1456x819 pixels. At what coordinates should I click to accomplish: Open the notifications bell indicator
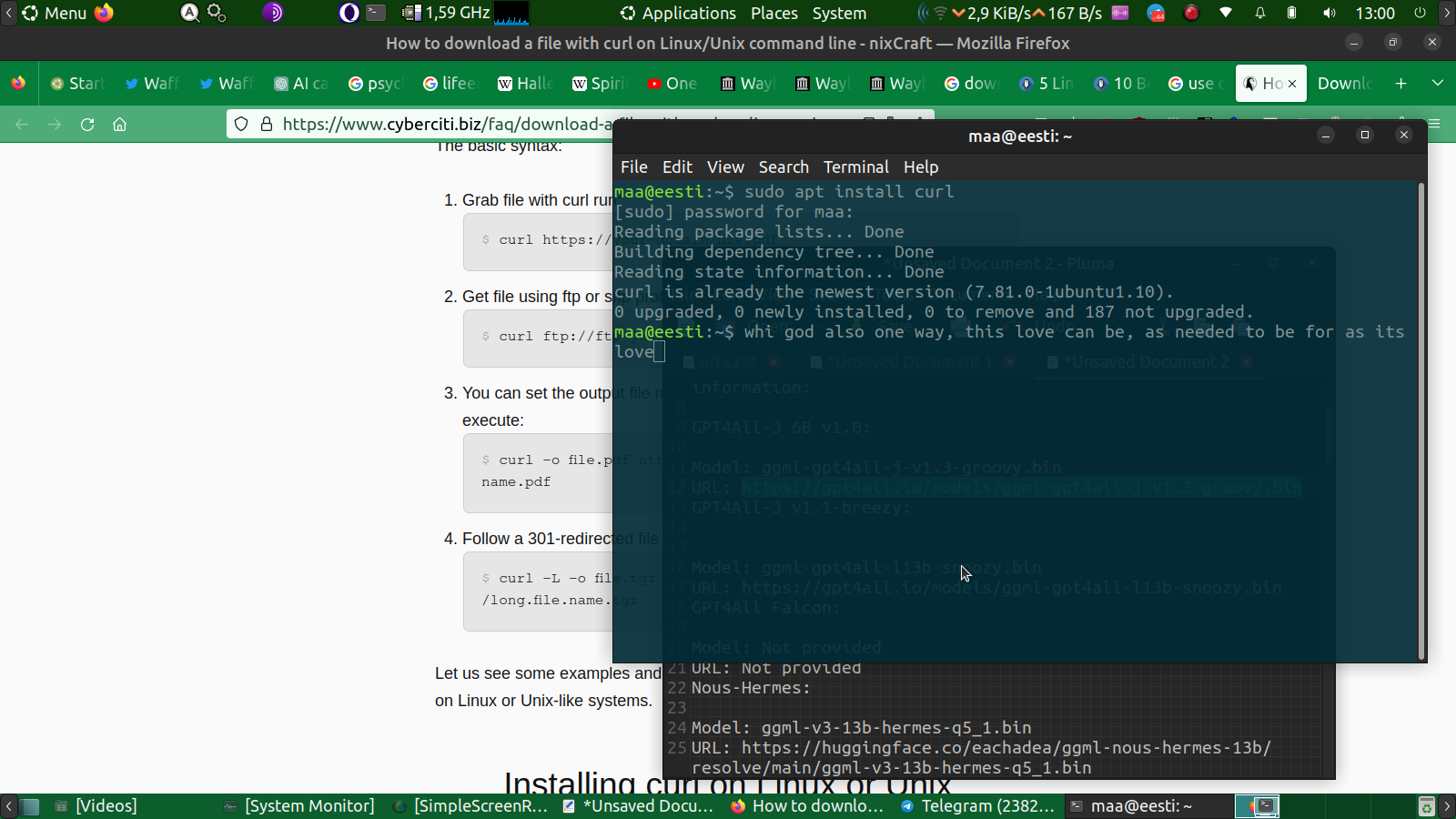point(1260,13)
